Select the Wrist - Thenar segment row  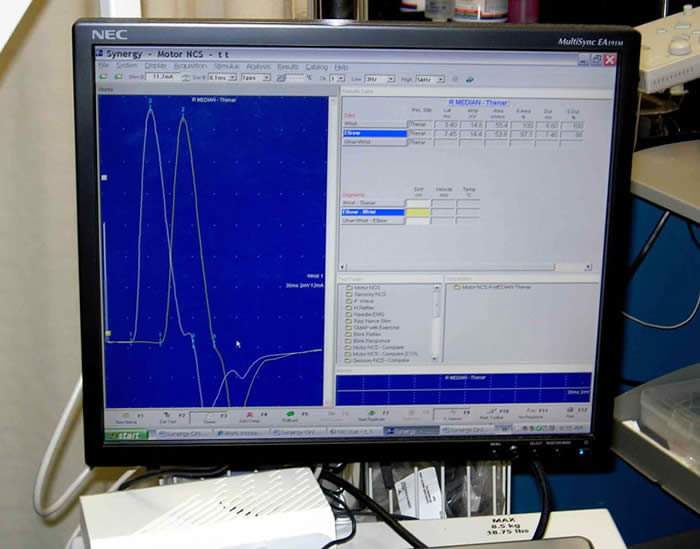point(373,203)
